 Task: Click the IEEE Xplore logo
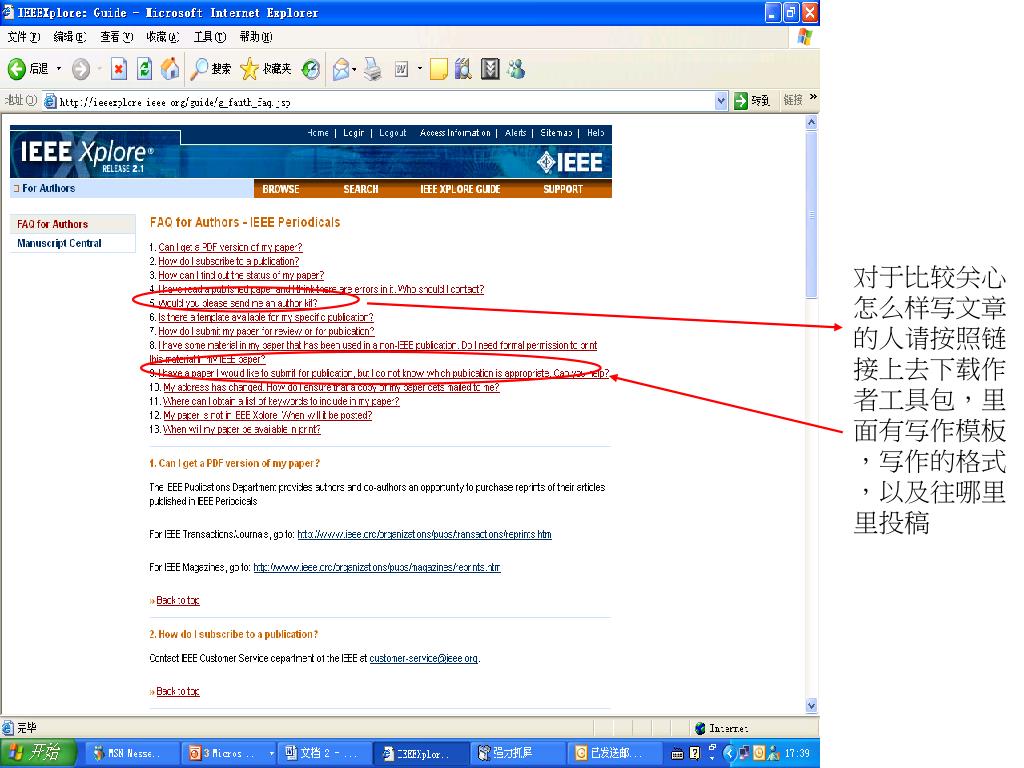(x=87, y=155)
